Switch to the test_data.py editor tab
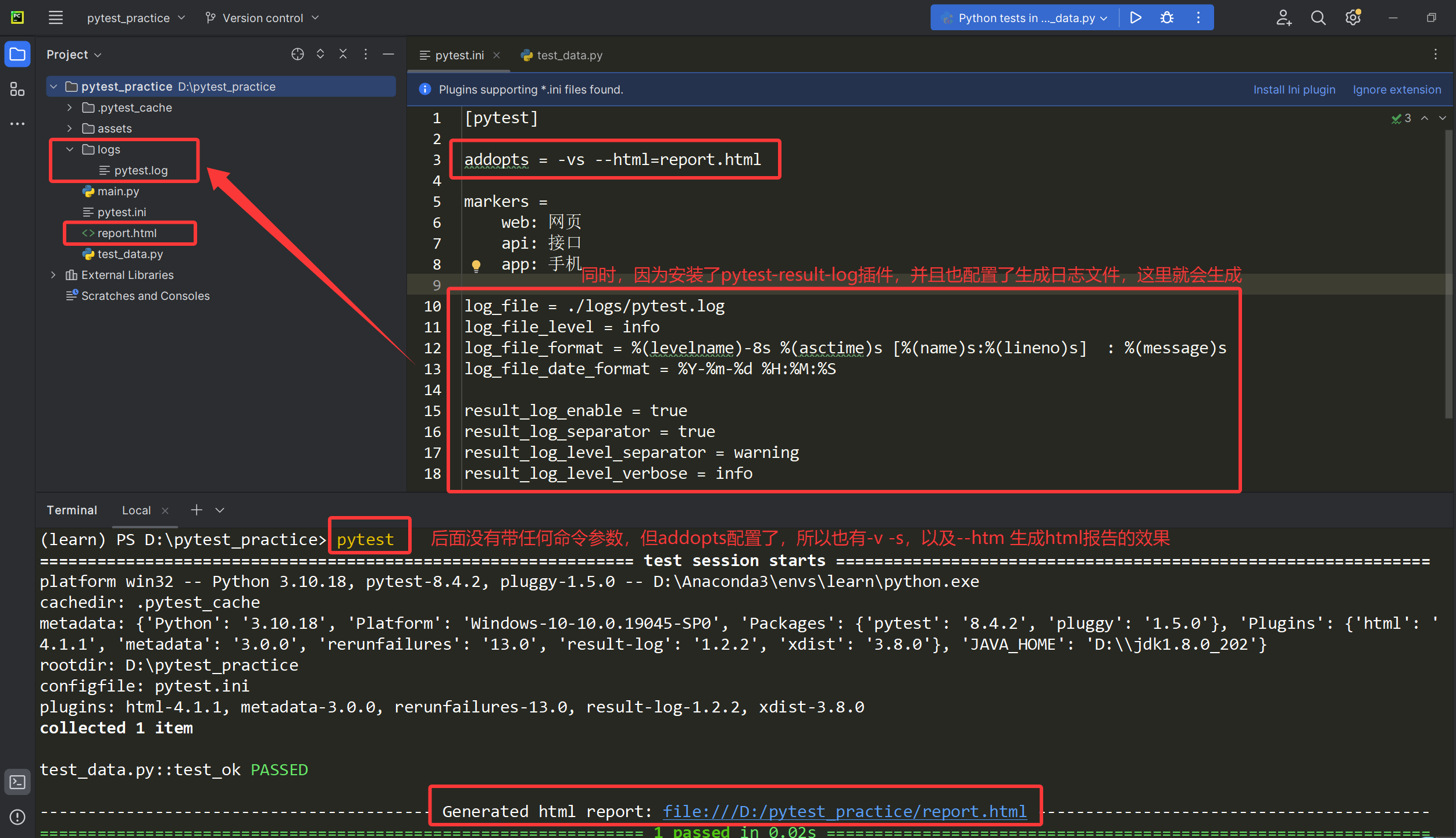Viewport: 1456px width, 838px height. coord(562,55)
